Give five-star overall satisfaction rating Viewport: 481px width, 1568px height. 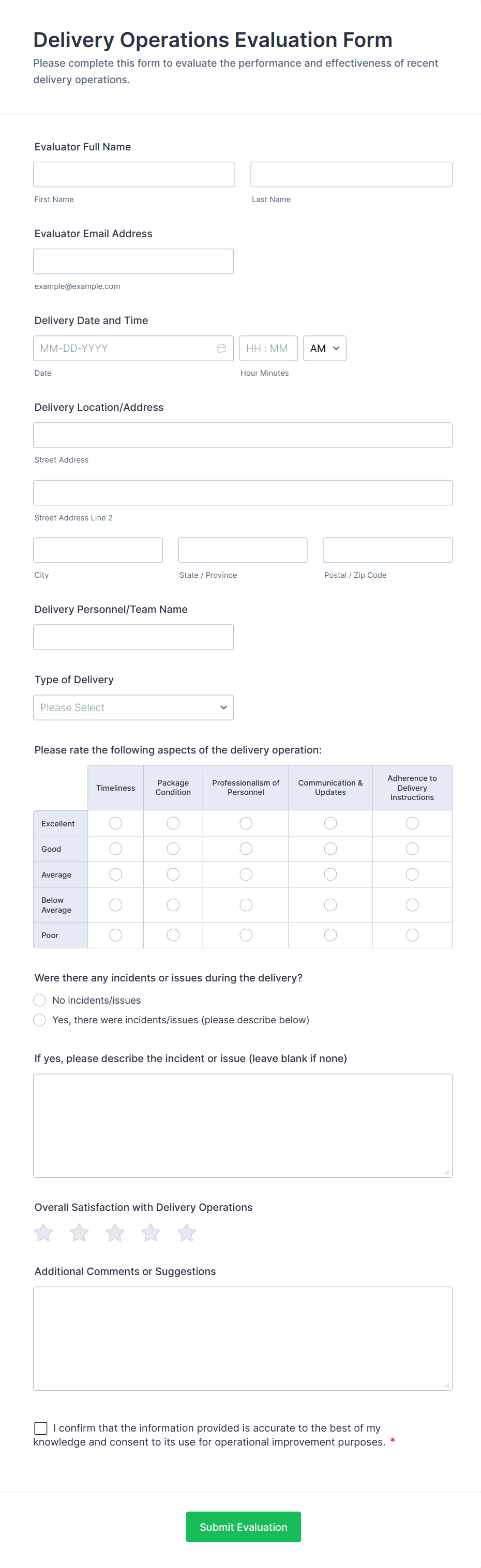186,1233
